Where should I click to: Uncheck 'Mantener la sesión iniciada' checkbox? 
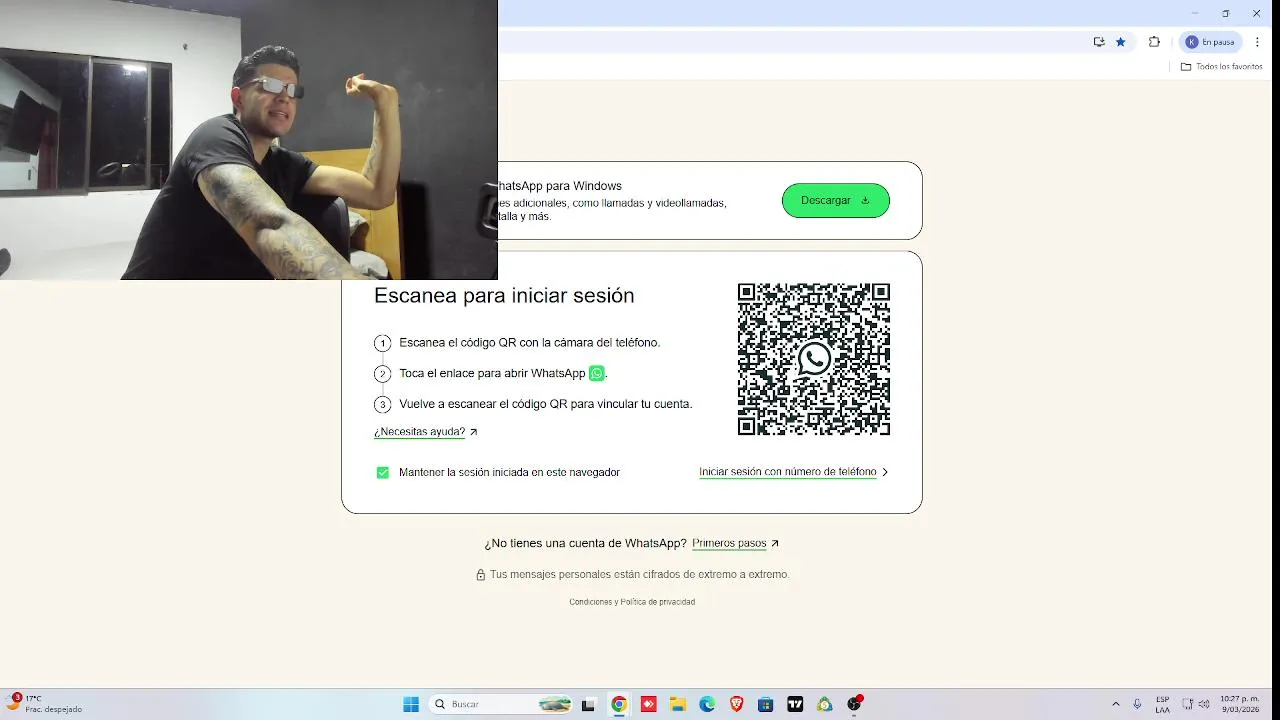click(382, 472)
